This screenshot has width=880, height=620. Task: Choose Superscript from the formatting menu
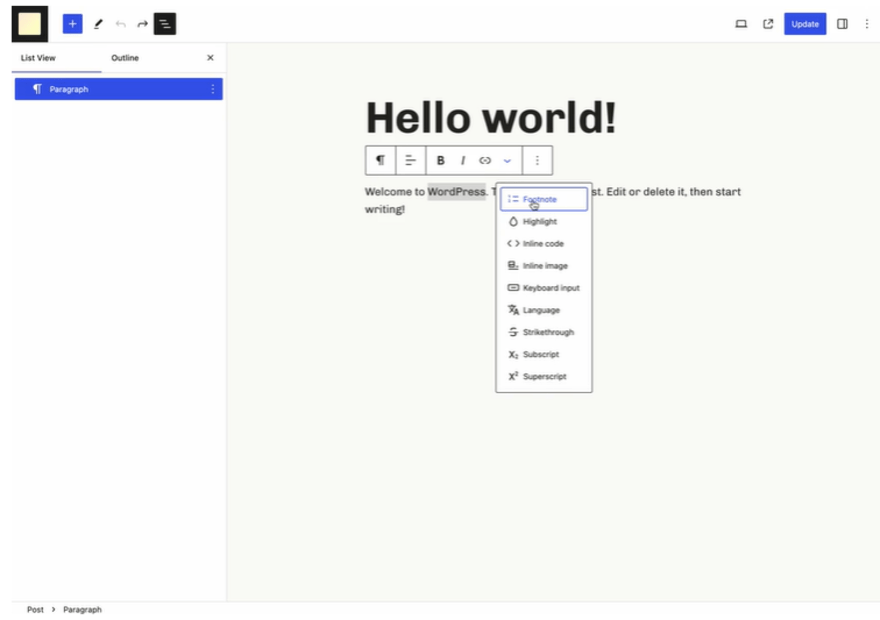click(x=544, y=376)
